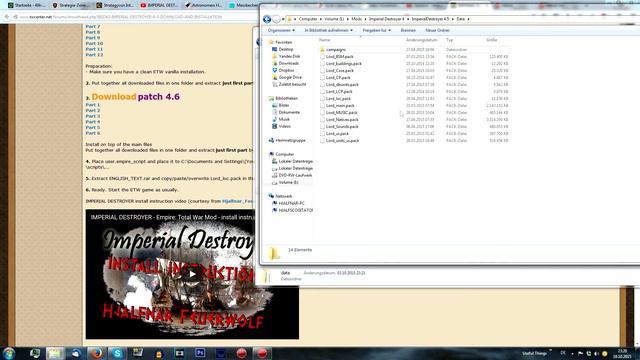The image size is (640, 360).
Task: Select the Lord_LCP.pack file
Action: click(x=339, y=92)
